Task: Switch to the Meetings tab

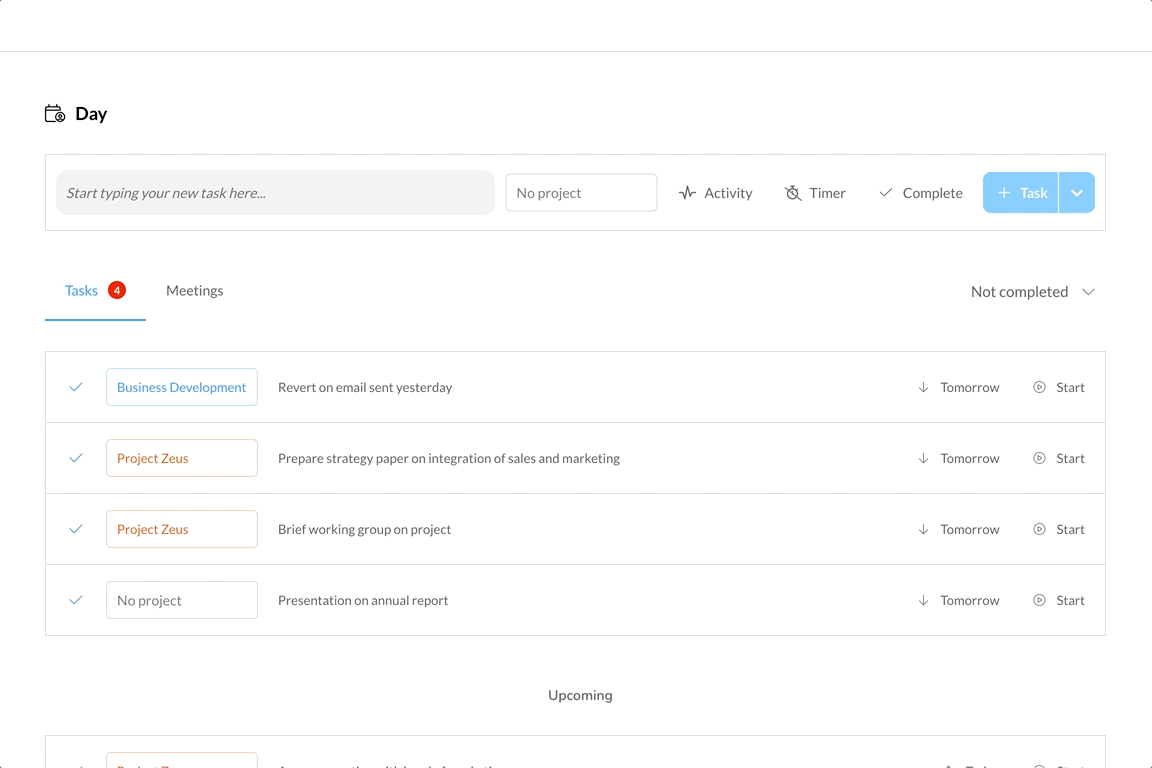Action: click(195, 290)
